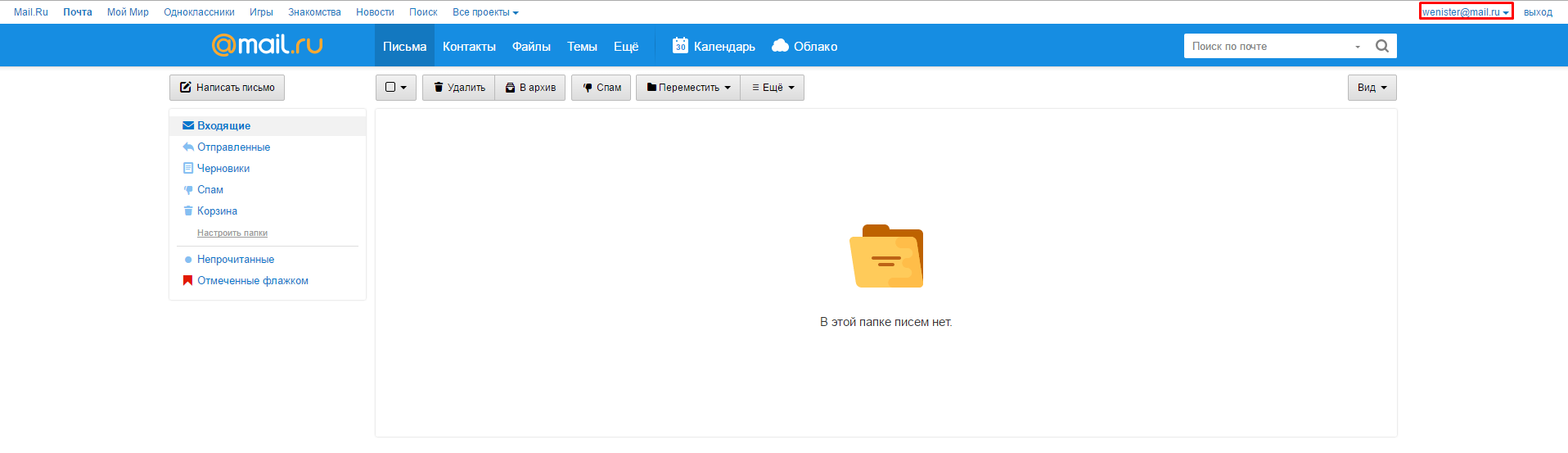This screenshot has width=1568, height=453.
Task: Tick the select-all checkbox in toolbar
Action: click(x=390, y=87)
